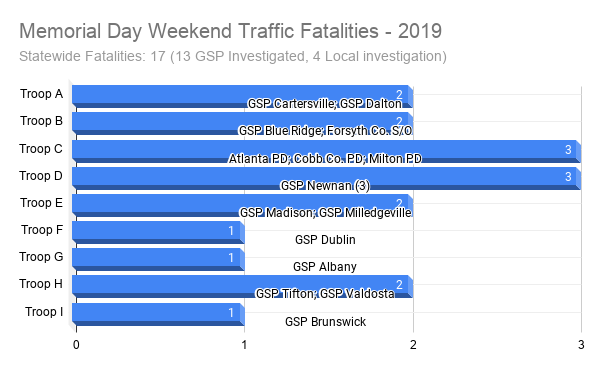Select the Troop F bar
This screenshot has height=371, width=600.
(x=158, y=232)
